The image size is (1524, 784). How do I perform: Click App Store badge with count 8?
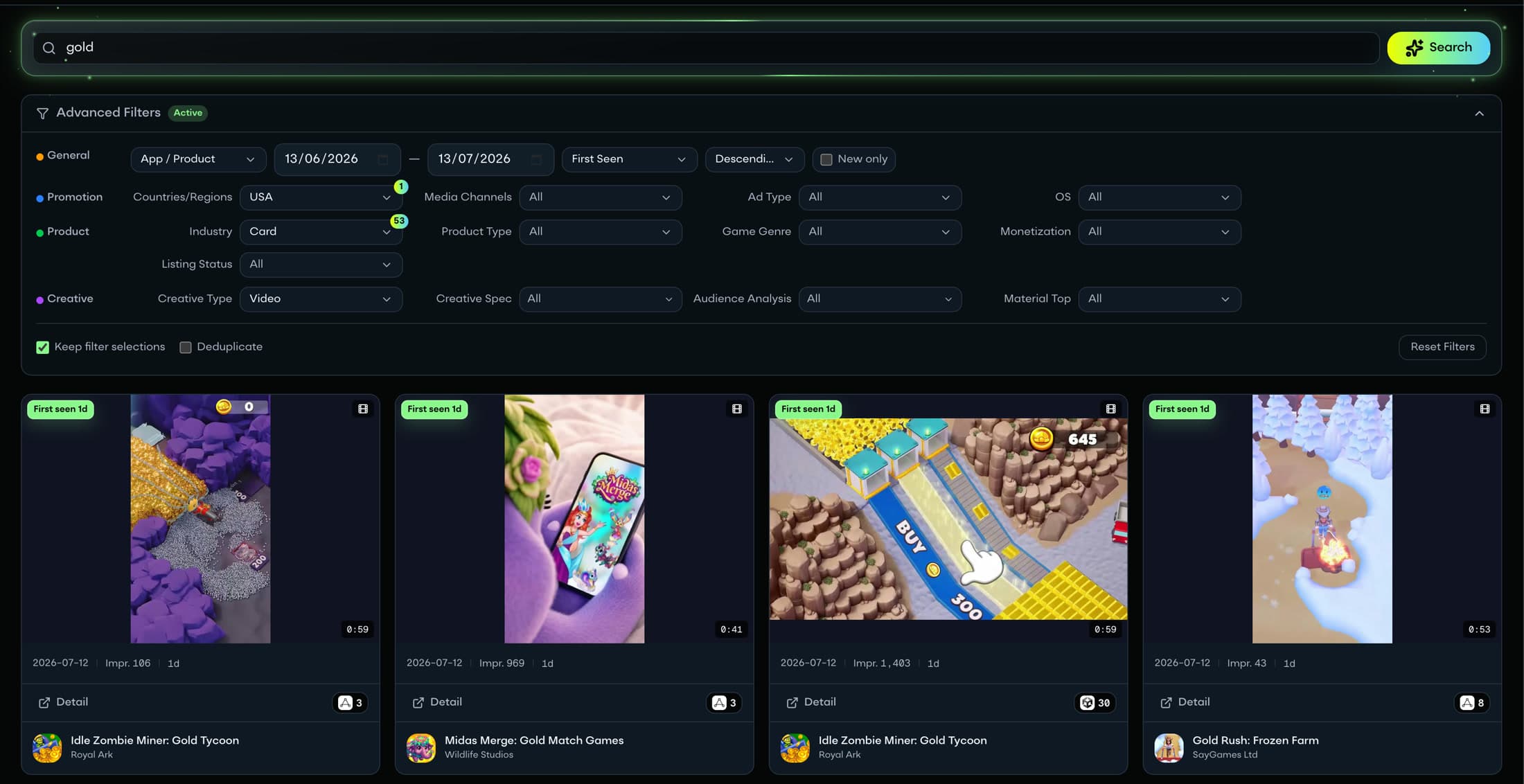(x=1472, y=703)
